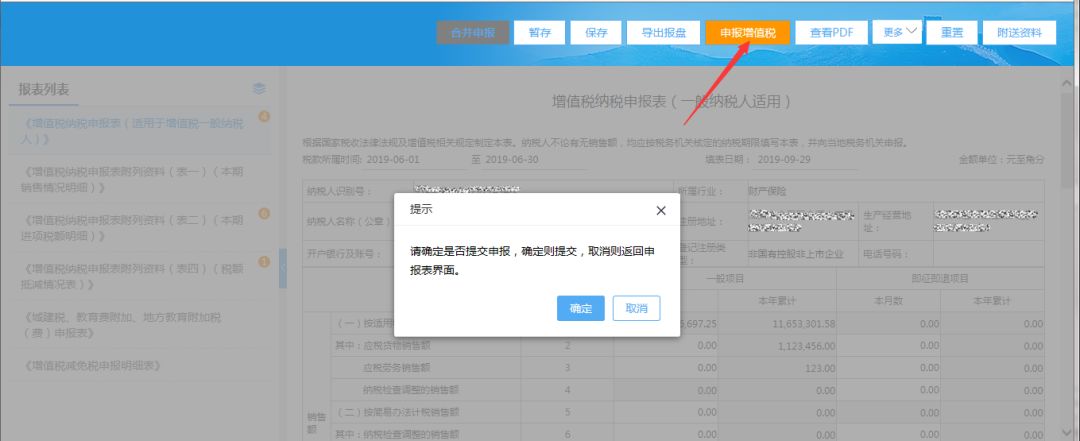
Task: Open 附送资料 attachments
Action: point(1019,32)
